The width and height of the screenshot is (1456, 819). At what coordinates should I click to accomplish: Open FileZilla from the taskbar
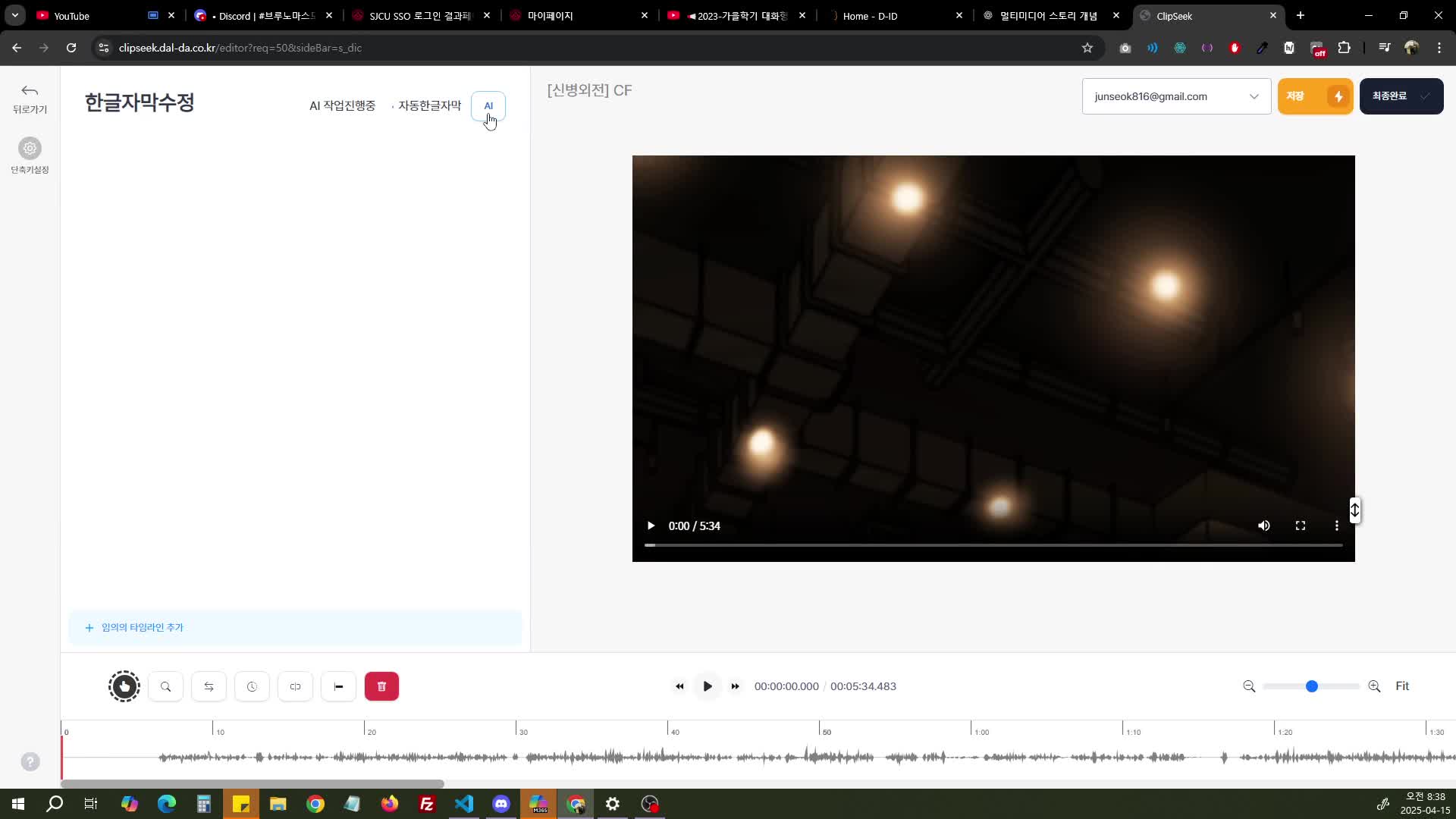click(x=427, y=805)
